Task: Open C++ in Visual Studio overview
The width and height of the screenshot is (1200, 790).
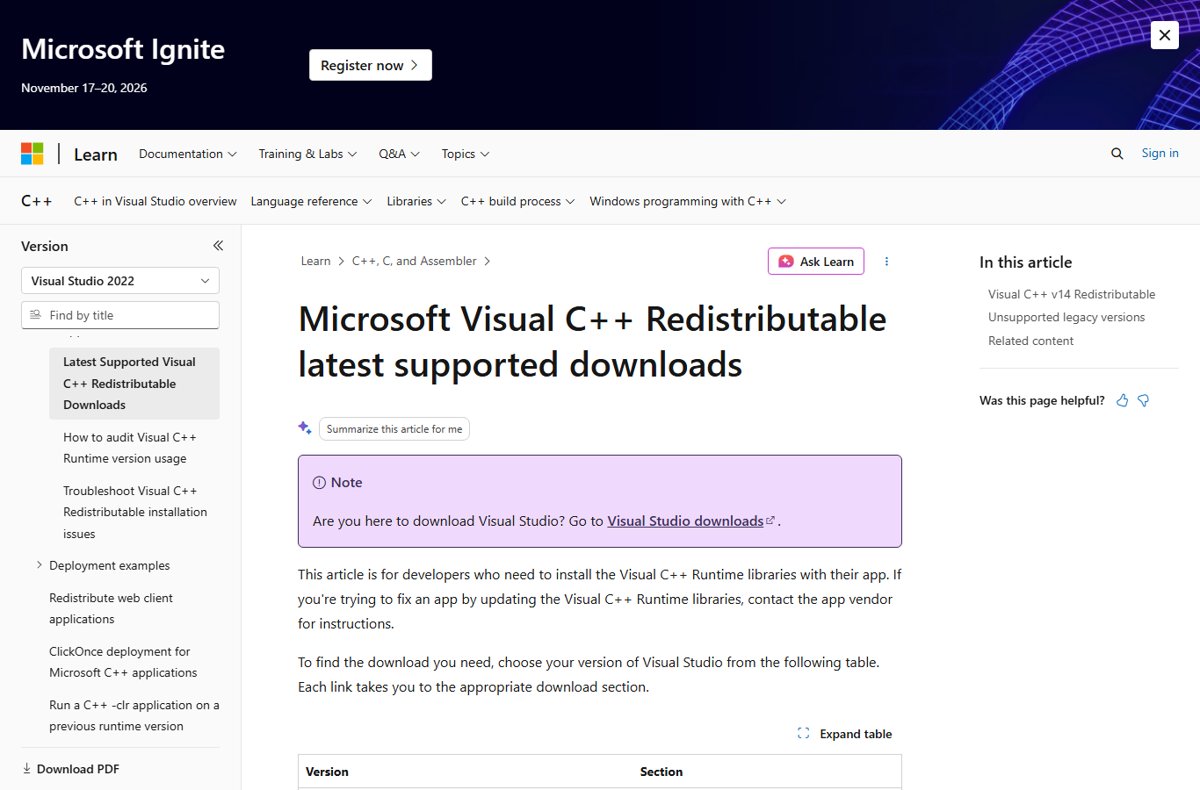Action: [x=155, y=201]
